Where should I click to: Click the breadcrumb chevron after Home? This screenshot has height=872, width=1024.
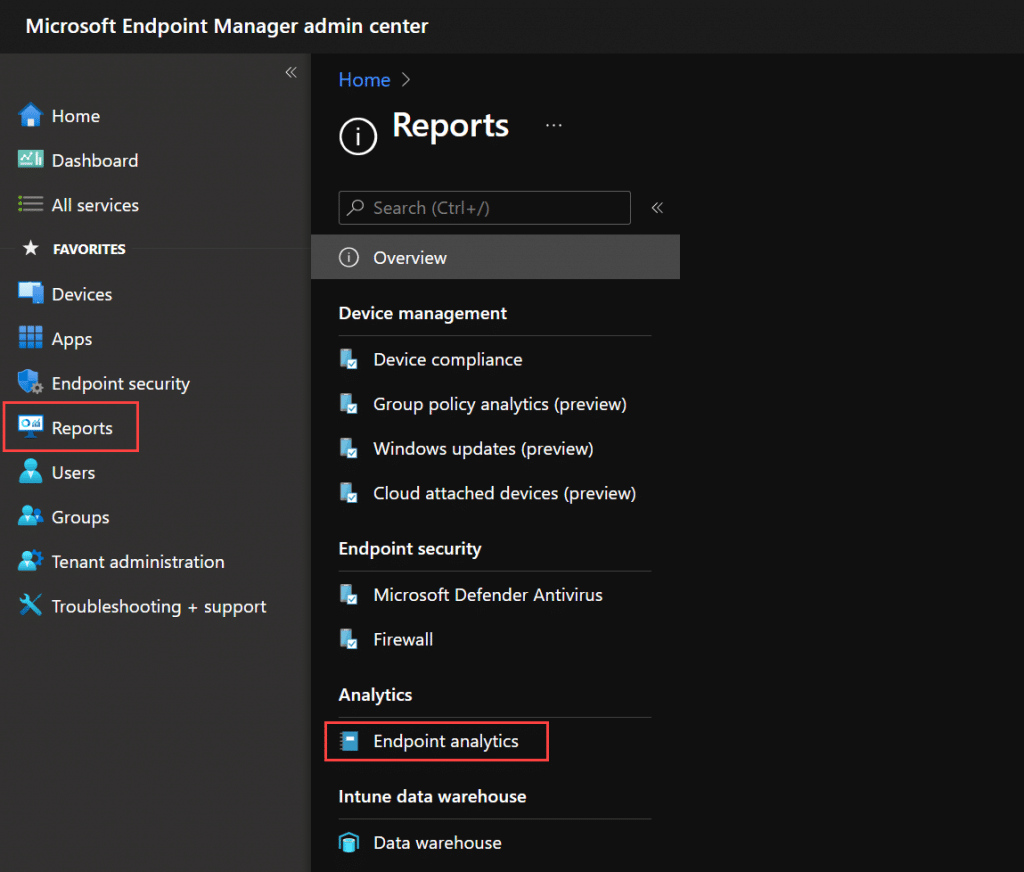tap(406, 80)
